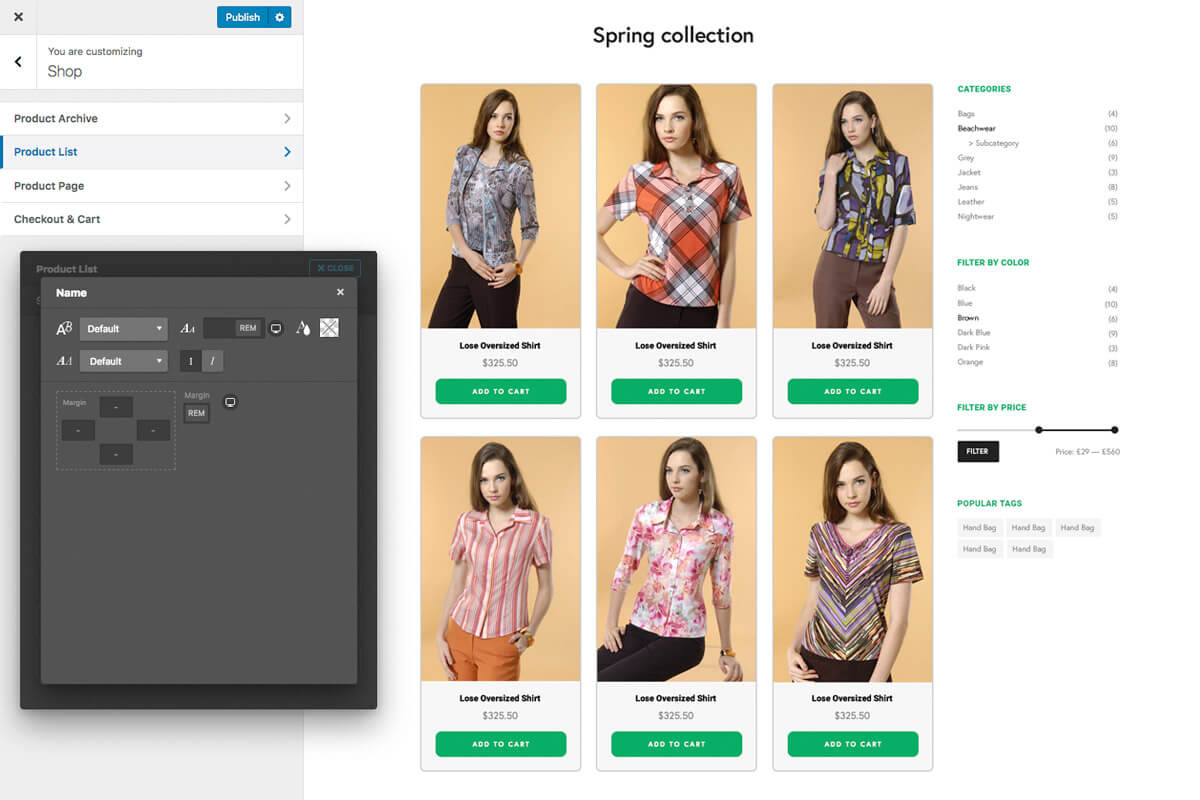The image size is (1200, 800).
Task: Click the font family icon in Name panel
Action: click(64, 329)
